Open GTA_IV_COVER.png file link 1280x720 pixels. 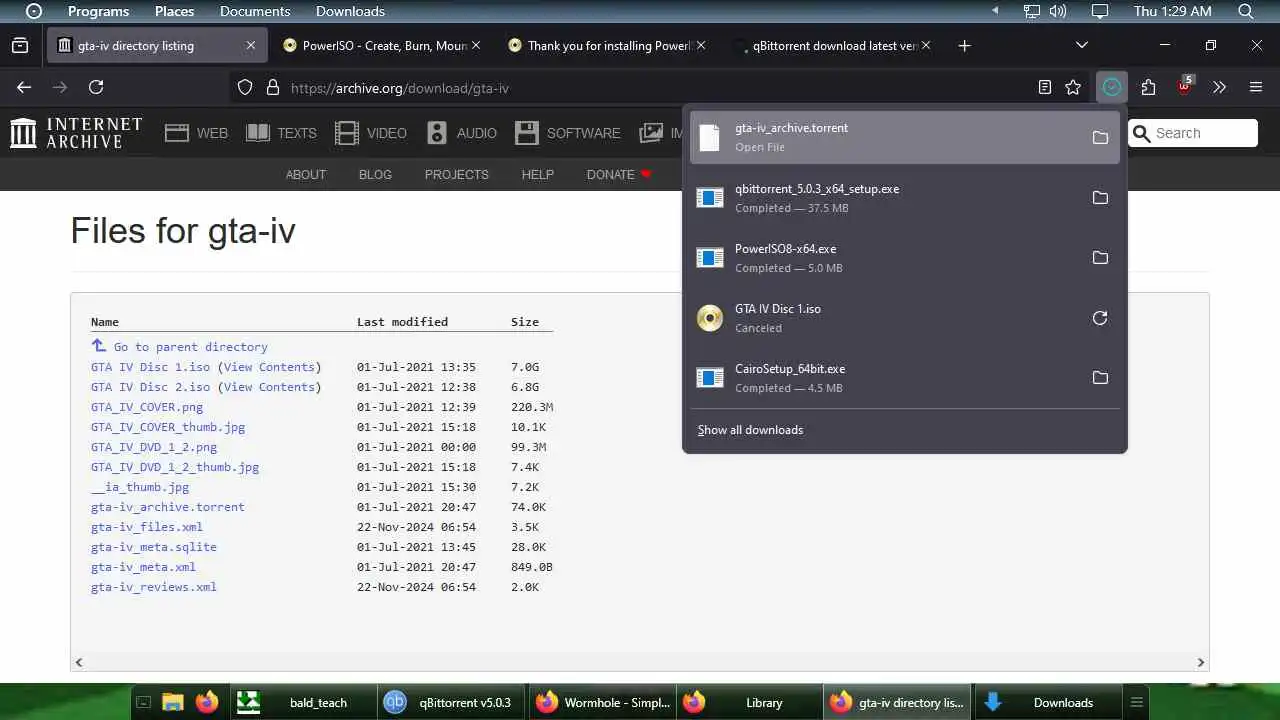click(147, 407)
